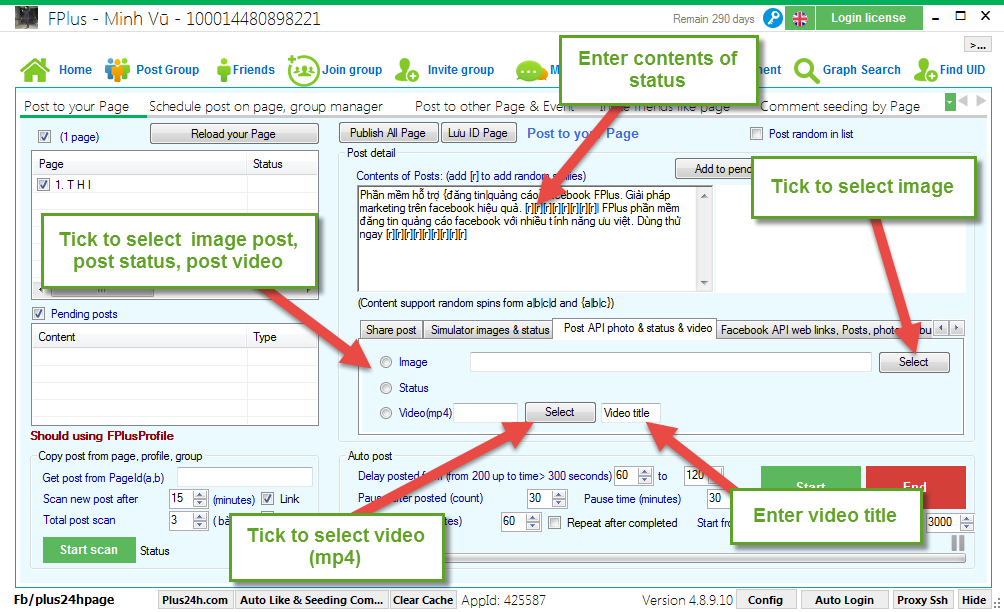Click the Graph Search magnifier icon
This screenshot has width=1004, height=612.
click(x=806, y=70)
